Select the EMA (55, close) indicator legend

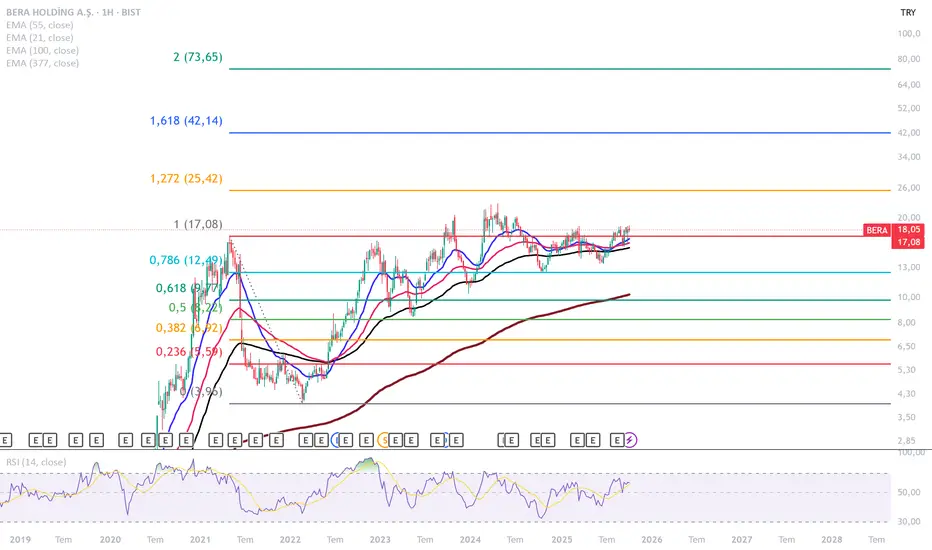pyautogui.click(x=40, y=25)
